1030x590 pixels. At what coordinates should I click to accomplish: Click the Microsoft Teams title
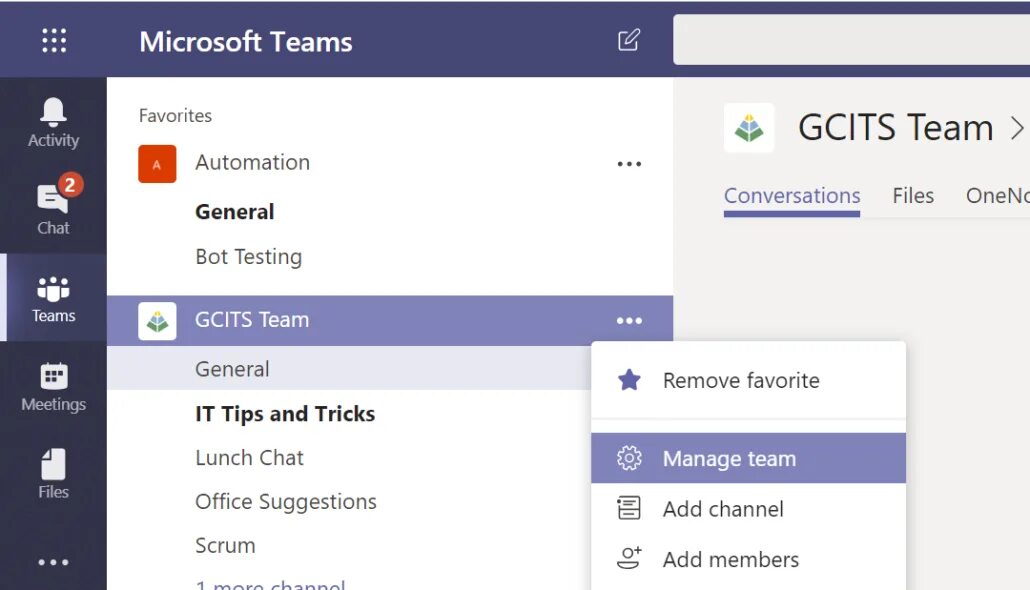click(x=246, y=41)
